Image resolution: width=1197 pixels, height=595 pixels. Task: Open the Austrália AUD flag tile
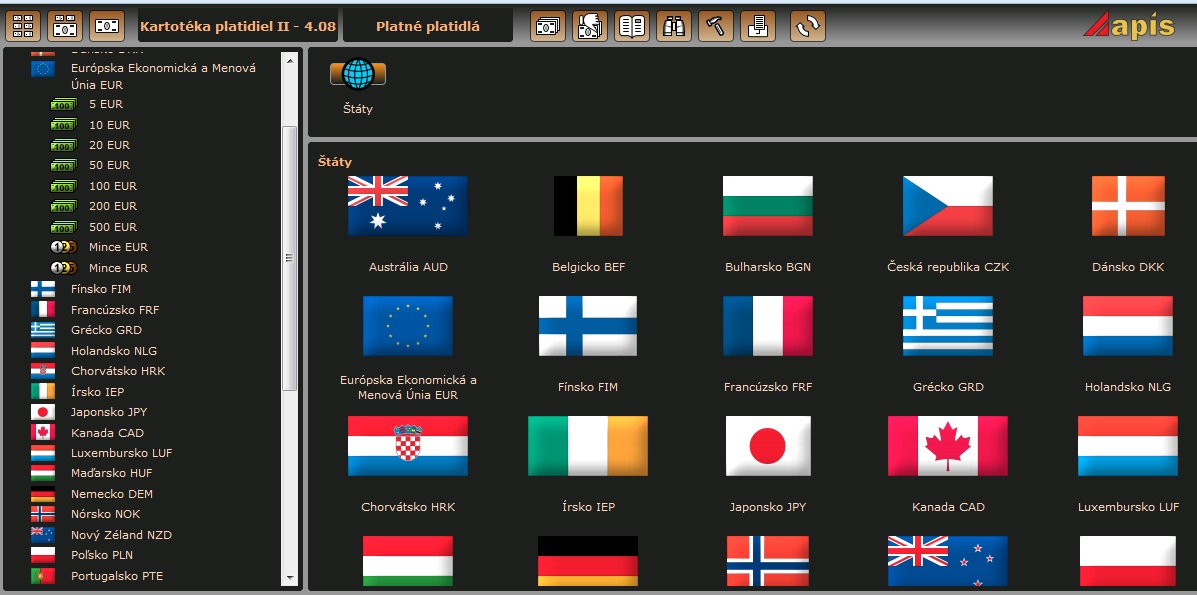click(x=408, y=207)
